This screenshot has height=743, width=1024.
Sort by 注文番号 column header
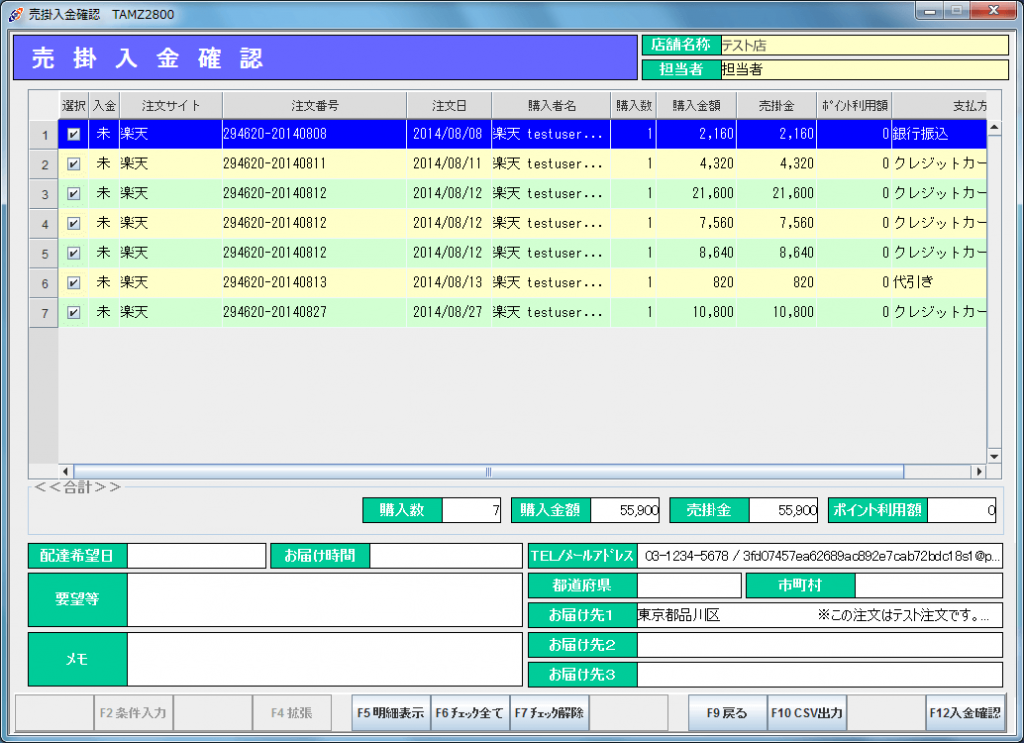coord(314,105)
